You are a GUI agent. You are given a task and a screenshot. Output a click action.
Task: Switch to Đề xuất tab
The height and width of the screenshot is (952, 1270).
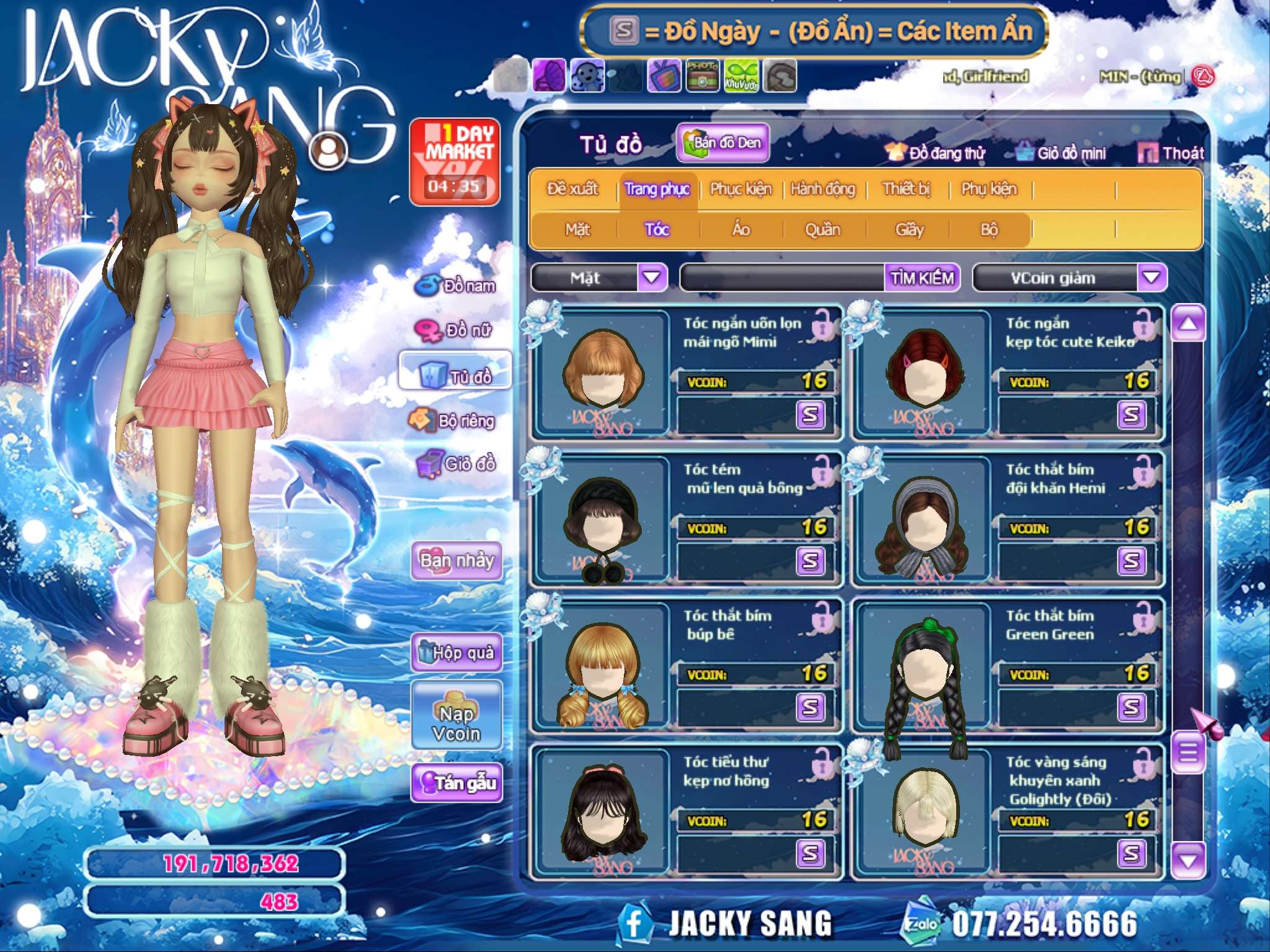click(x=572, y=188)
